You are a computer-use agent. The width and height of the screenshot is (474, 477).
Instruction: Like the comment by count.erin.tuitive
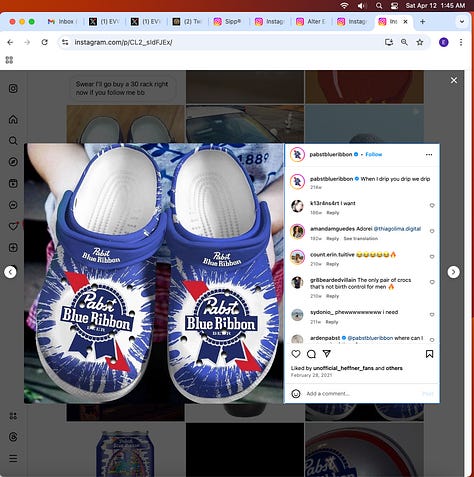(432, 257)
